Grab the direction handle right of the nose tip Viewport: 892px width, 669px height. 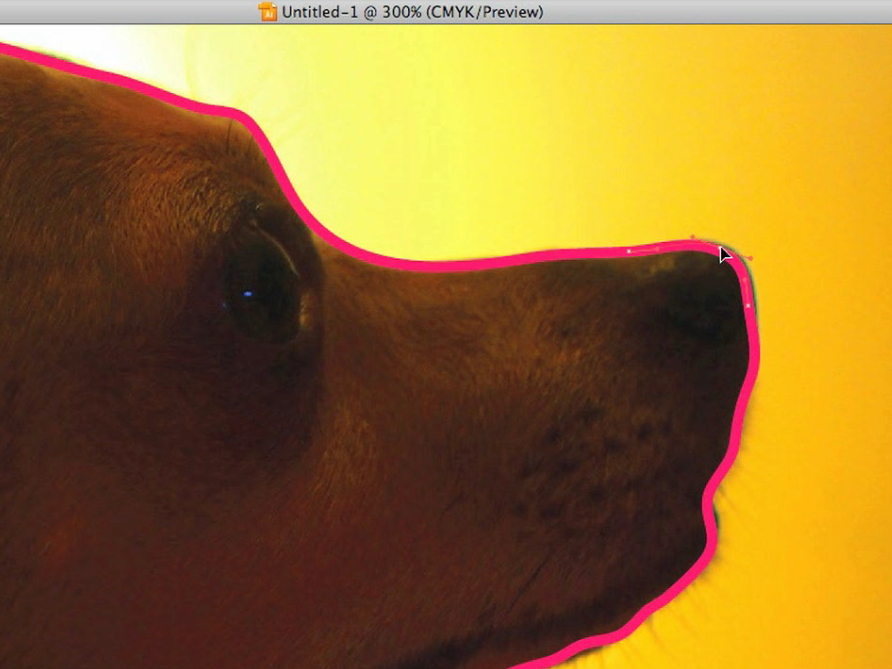click(x=750, y=258)
